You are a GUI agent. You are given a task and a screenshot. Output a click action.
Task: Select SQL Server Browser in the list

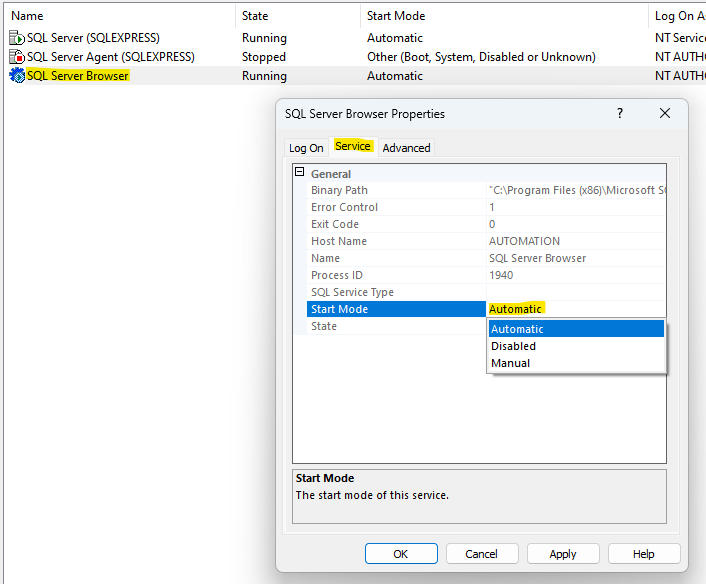(77, 76)
